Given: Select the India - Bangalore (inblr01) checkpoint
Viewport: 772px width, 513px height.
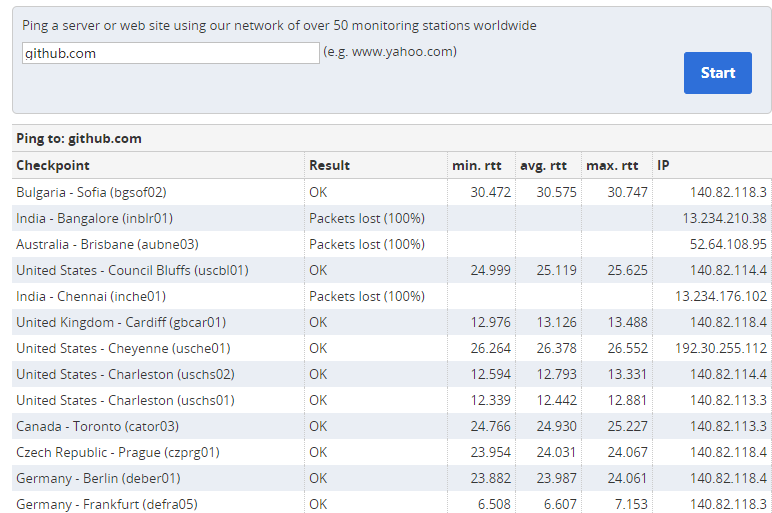Looking at the screenshot, I should [95, 218].
